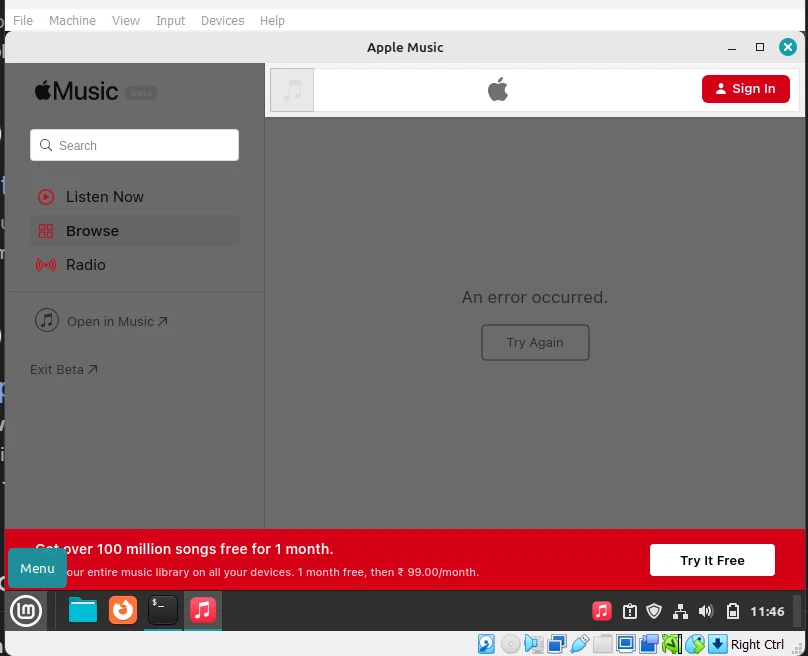Open the Linux Mint Menu launcher
This screenshot has height=656, width=808.
point(26,611)
